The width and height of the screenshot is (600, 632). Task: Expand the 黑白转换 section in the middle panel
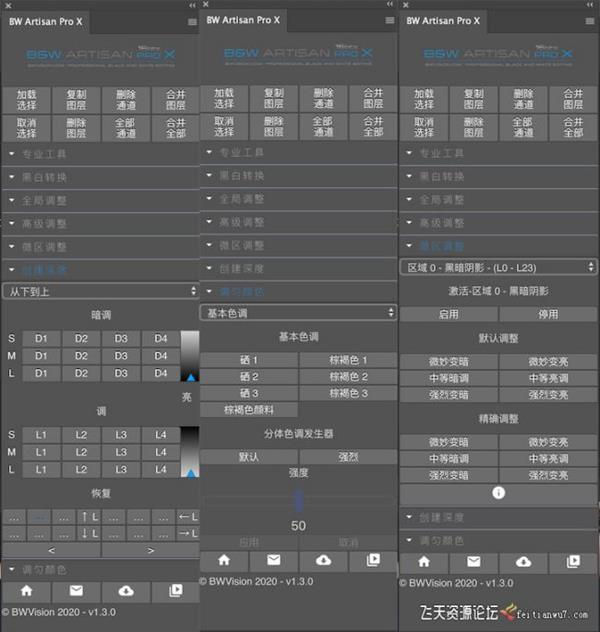298,176
